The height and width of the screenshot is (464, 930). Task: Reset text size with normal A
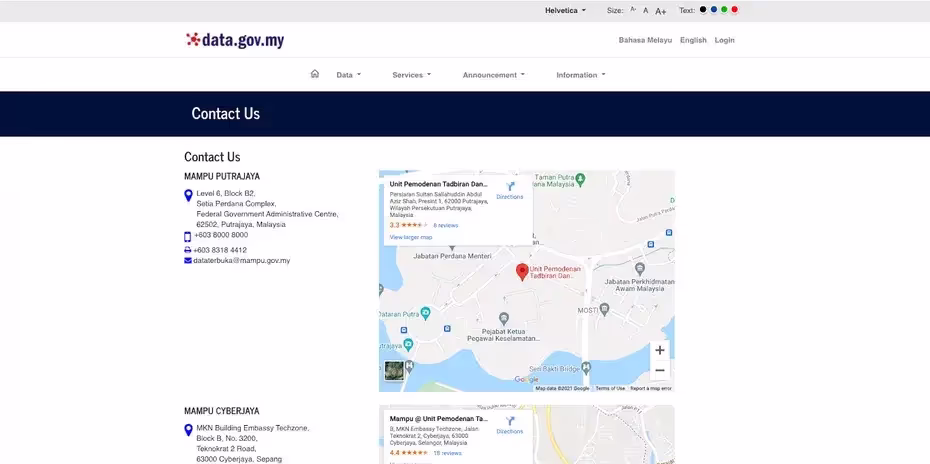coord(646,10)
